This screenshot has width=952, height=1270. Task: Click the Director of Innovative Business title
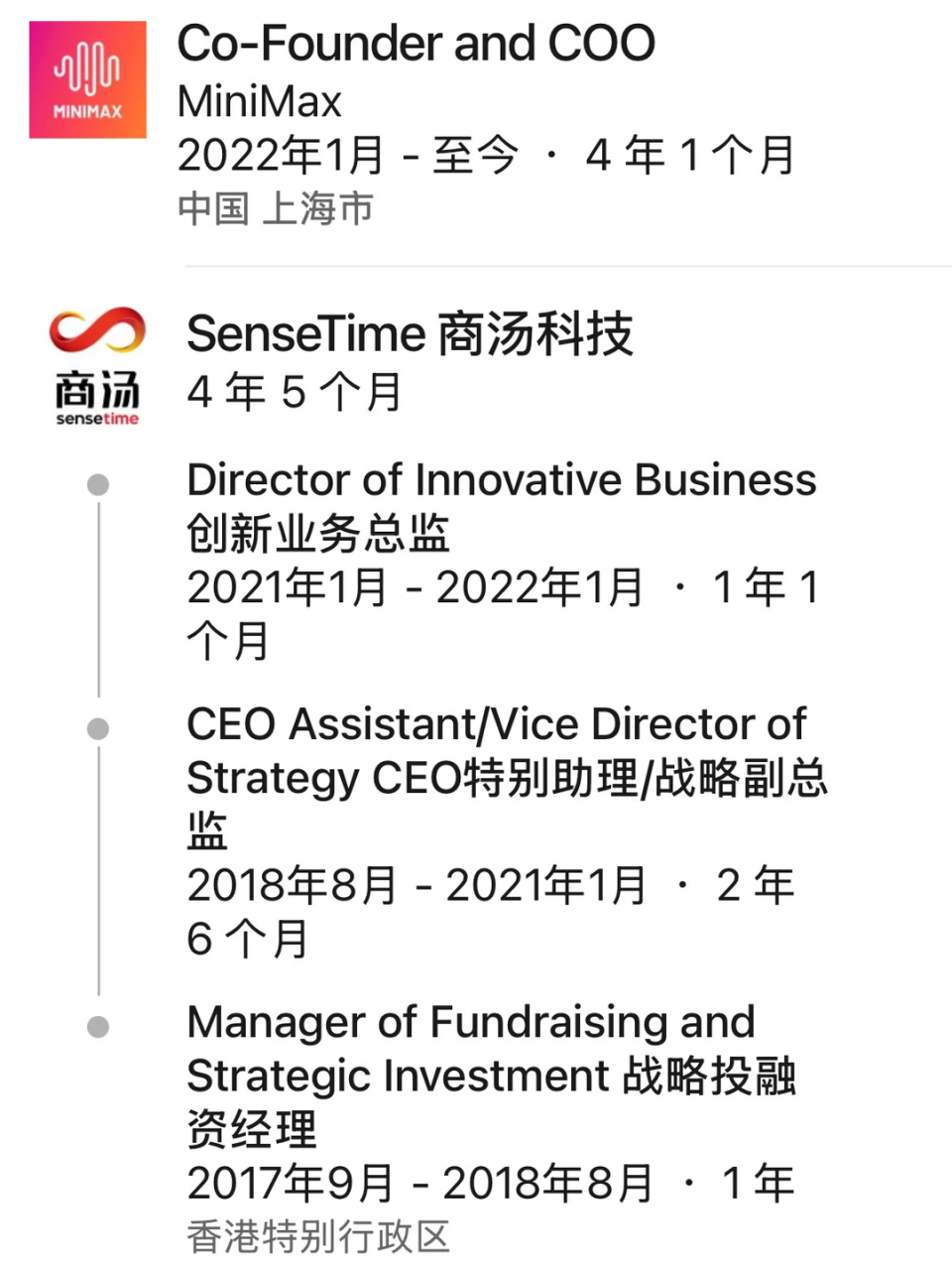tap(501, 480)
